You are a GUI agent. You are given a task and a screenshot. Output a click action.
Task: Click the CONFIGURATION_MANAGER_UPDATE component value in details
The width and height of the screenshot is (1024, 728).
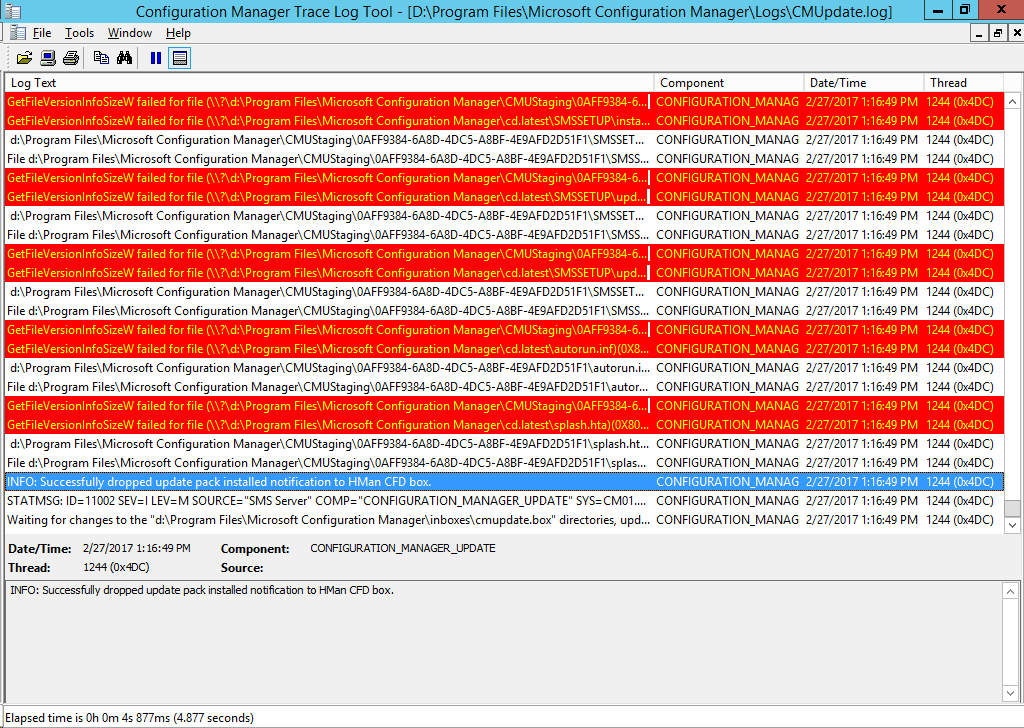pyautogui.click(x=402, y=548)
